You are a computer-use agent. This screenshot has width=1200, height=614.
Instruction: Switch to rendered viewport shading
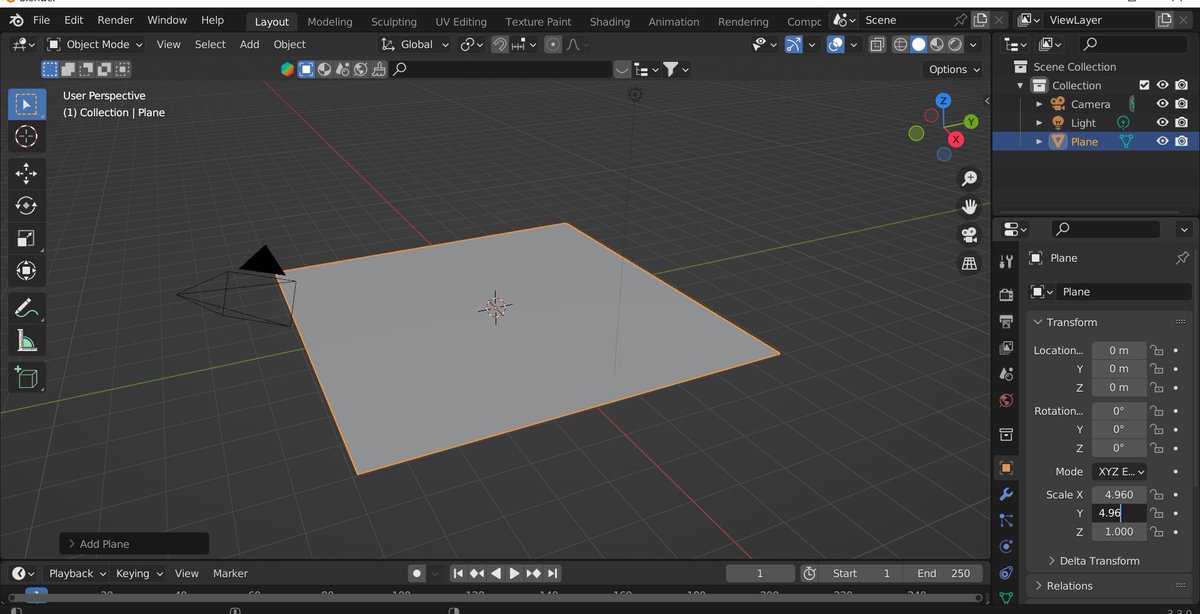click(955, 44)
